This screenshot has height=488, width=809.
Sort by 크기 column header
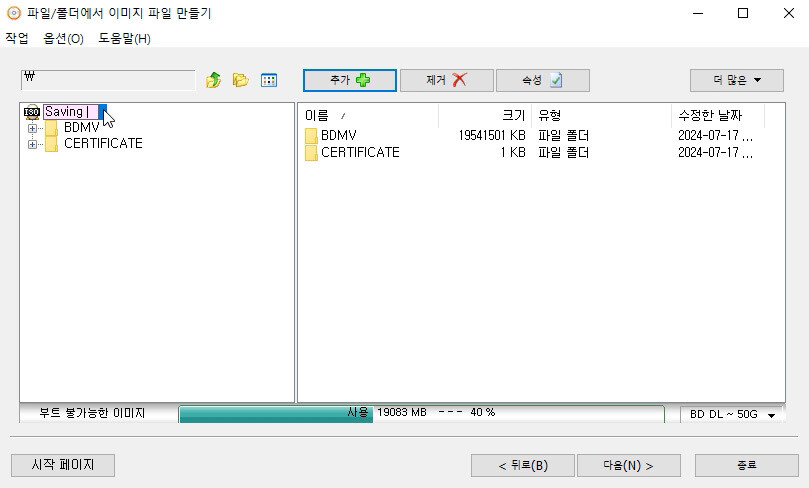coord(485,116)
